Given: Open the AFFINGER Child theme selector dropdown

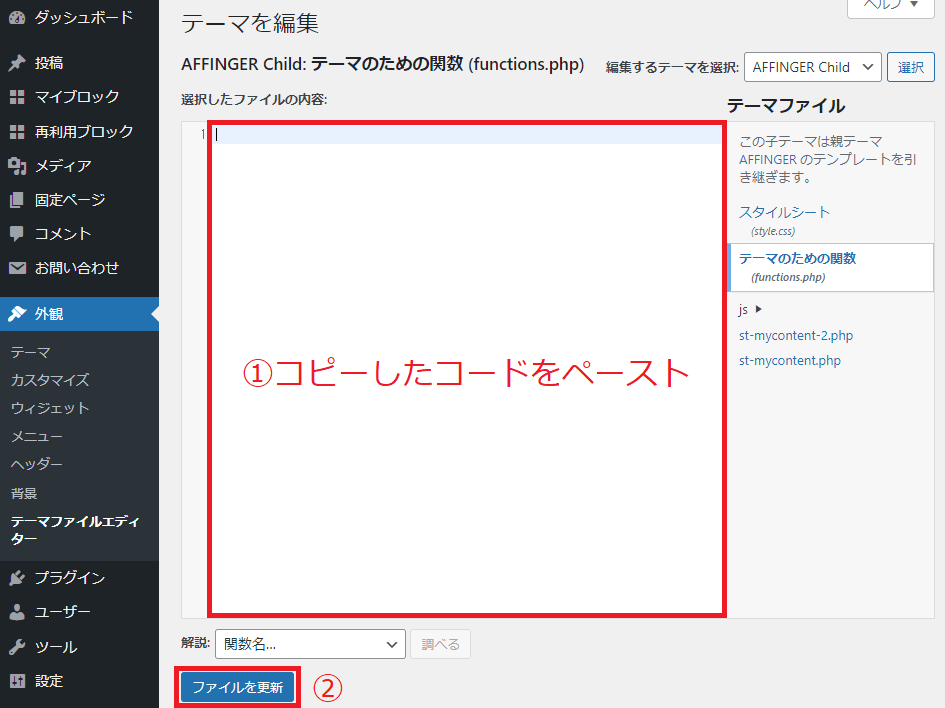Looking at the screenshot, I should click(x=812, y=67).
